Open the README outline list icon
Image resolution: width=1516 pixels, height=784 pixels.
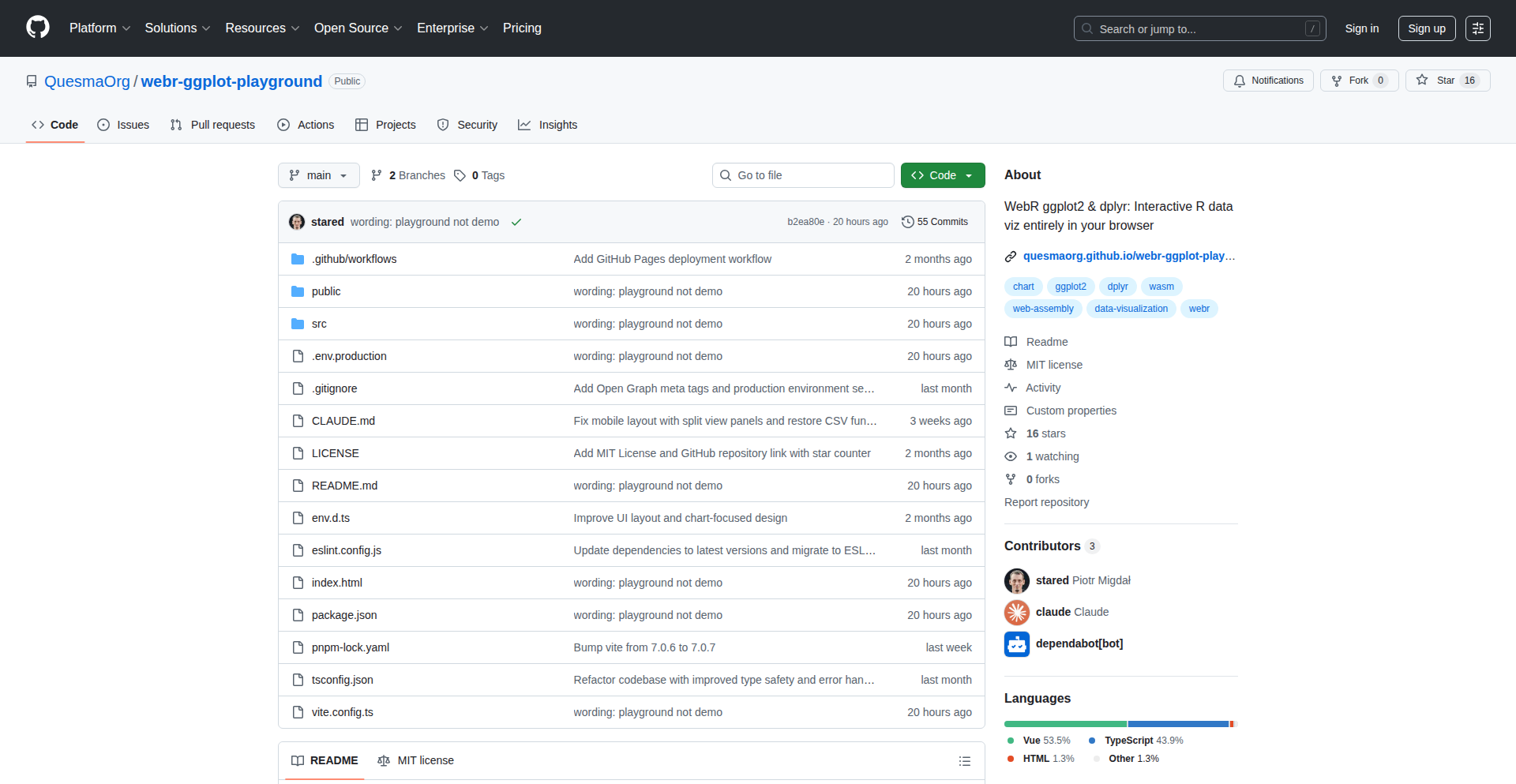point(965,761)
